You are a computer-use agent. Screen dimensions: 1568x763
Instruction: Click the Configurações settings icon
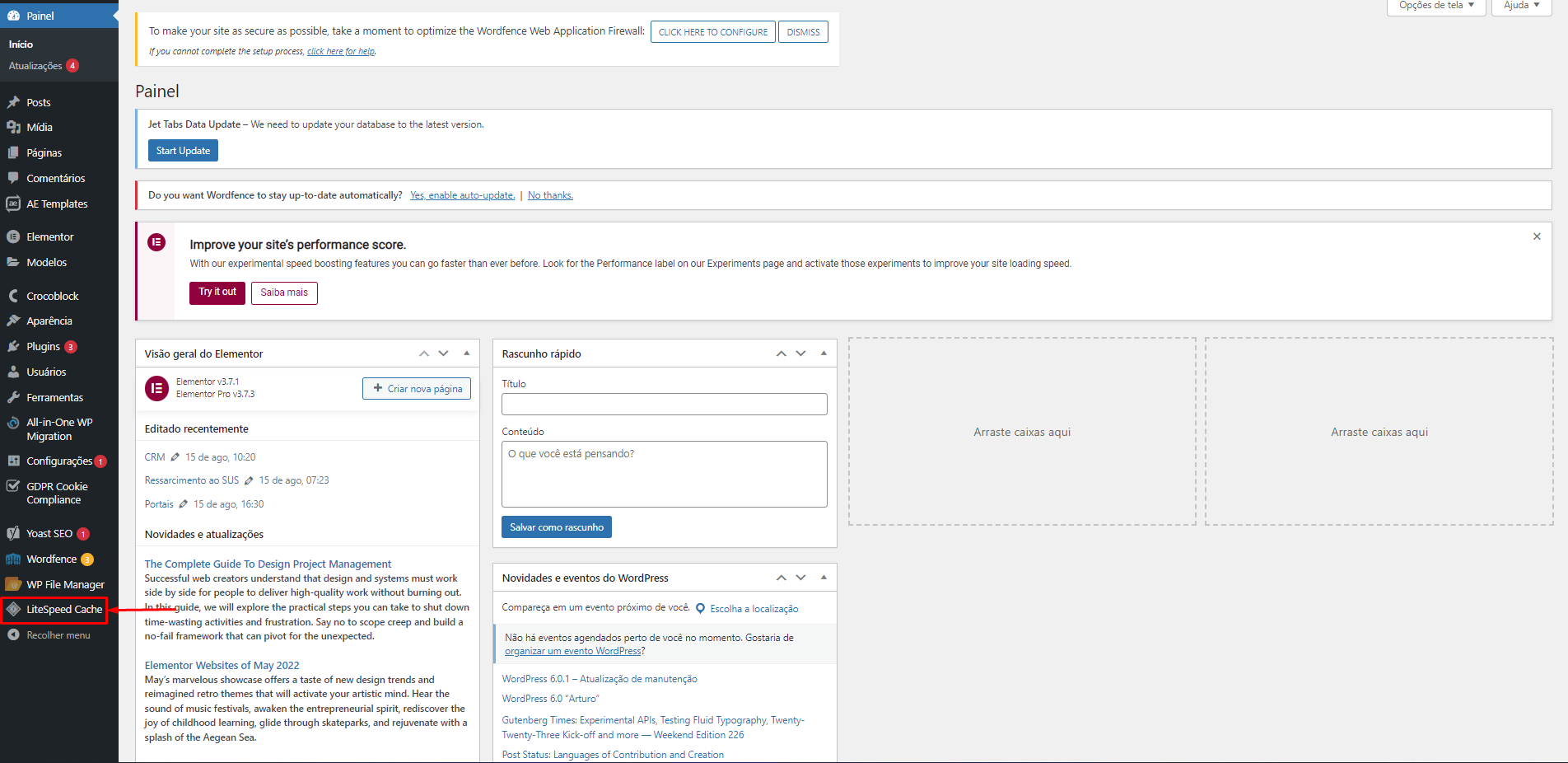click(x=13, y=461)
